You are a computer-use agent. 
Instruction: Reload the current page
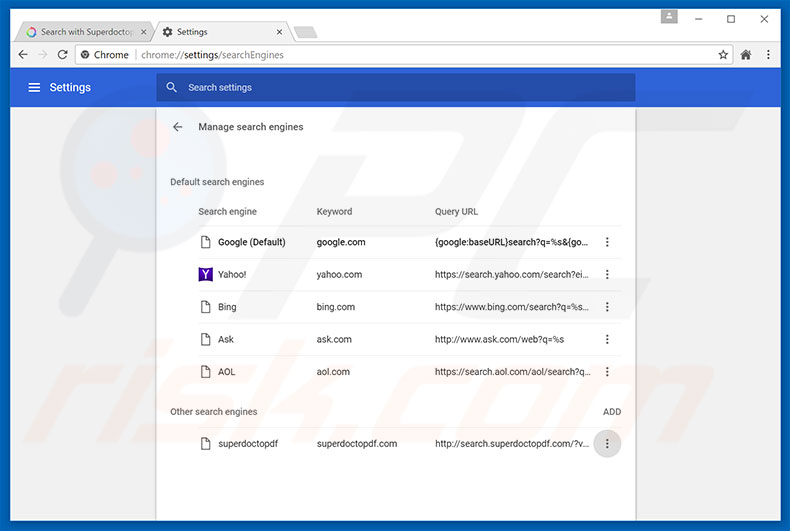pyautogui.click(x=62, y=54)
